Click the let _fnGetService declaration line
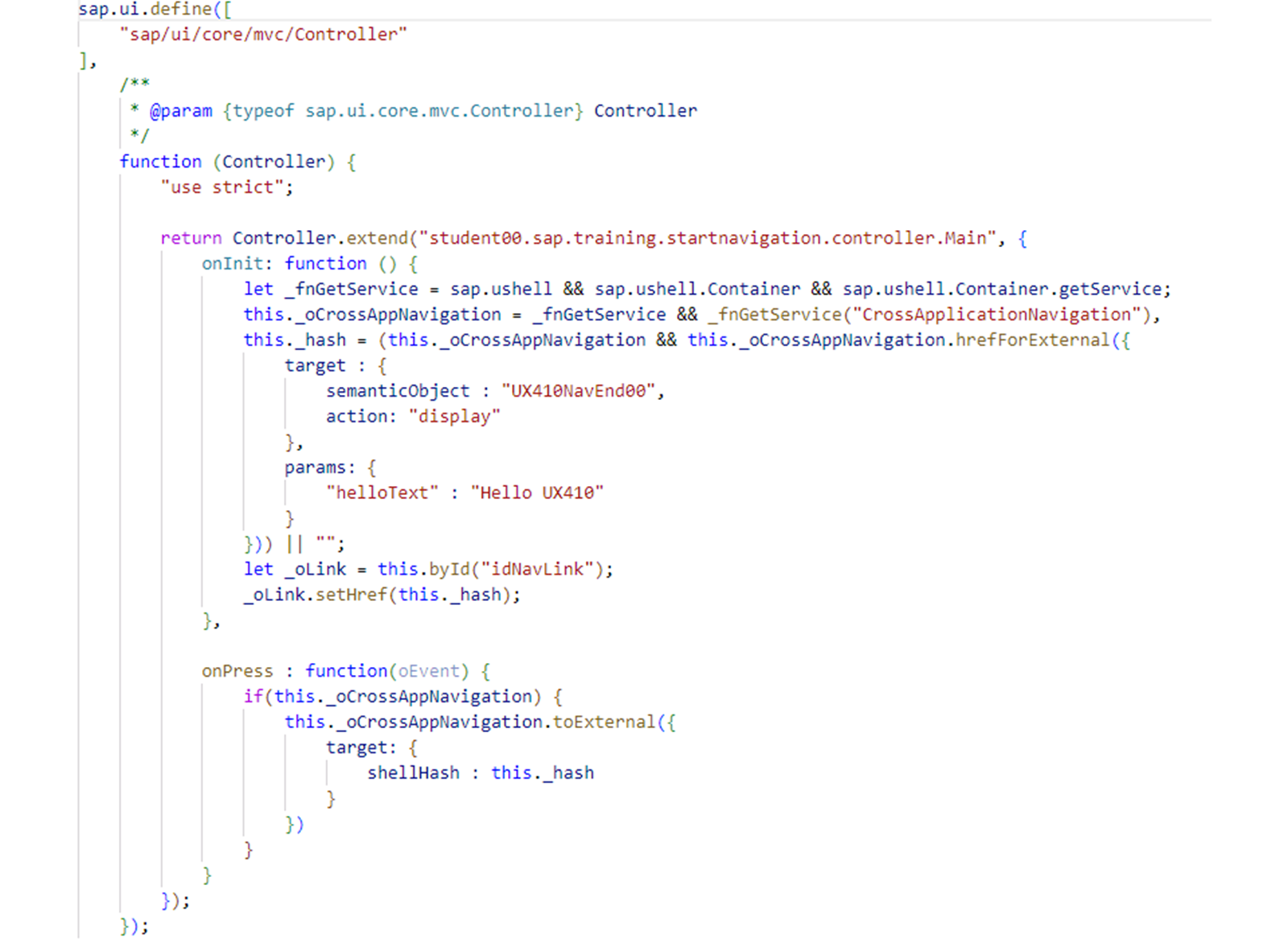 pyautogui.click(x=708, y=289)
